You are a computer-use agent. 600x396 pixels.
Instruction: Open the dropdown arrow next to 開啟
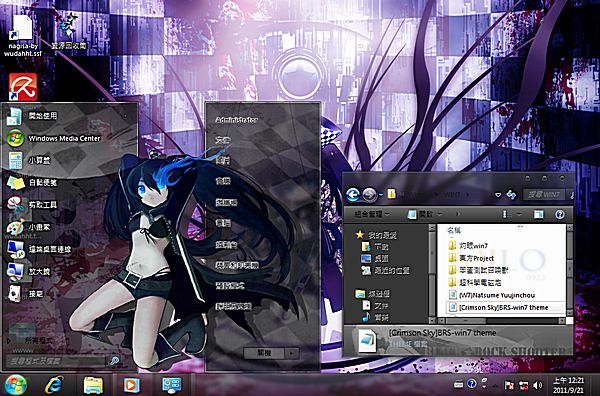click(x=440, y=214)
